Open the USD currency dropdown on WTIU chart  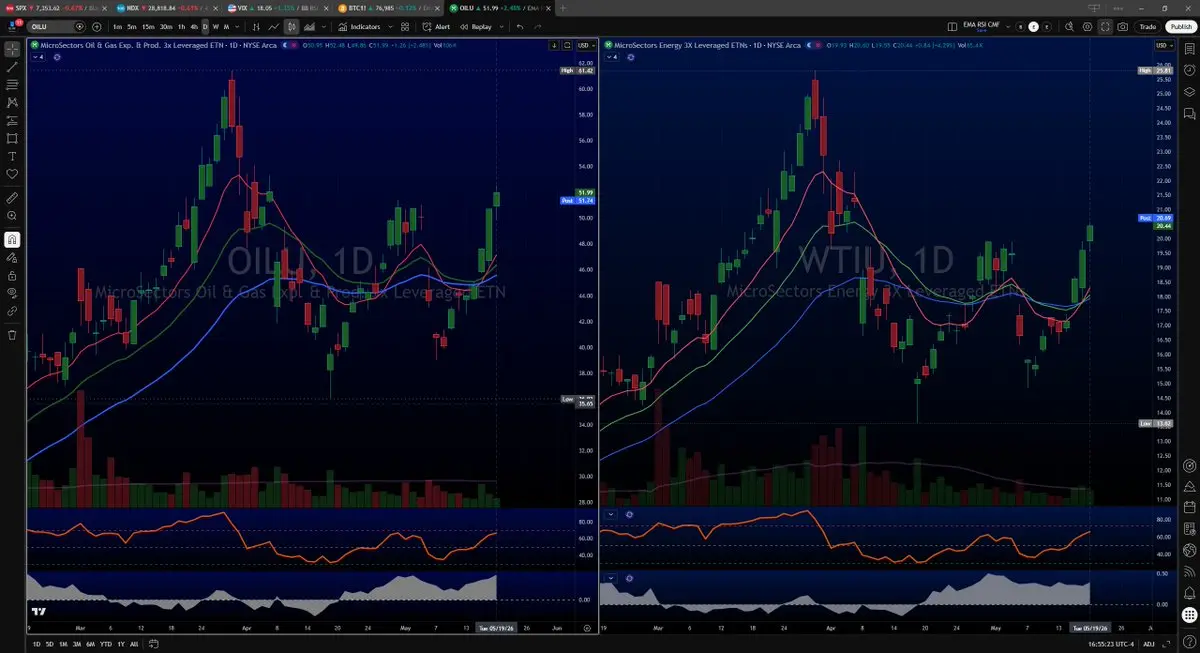click(1164, 45)
